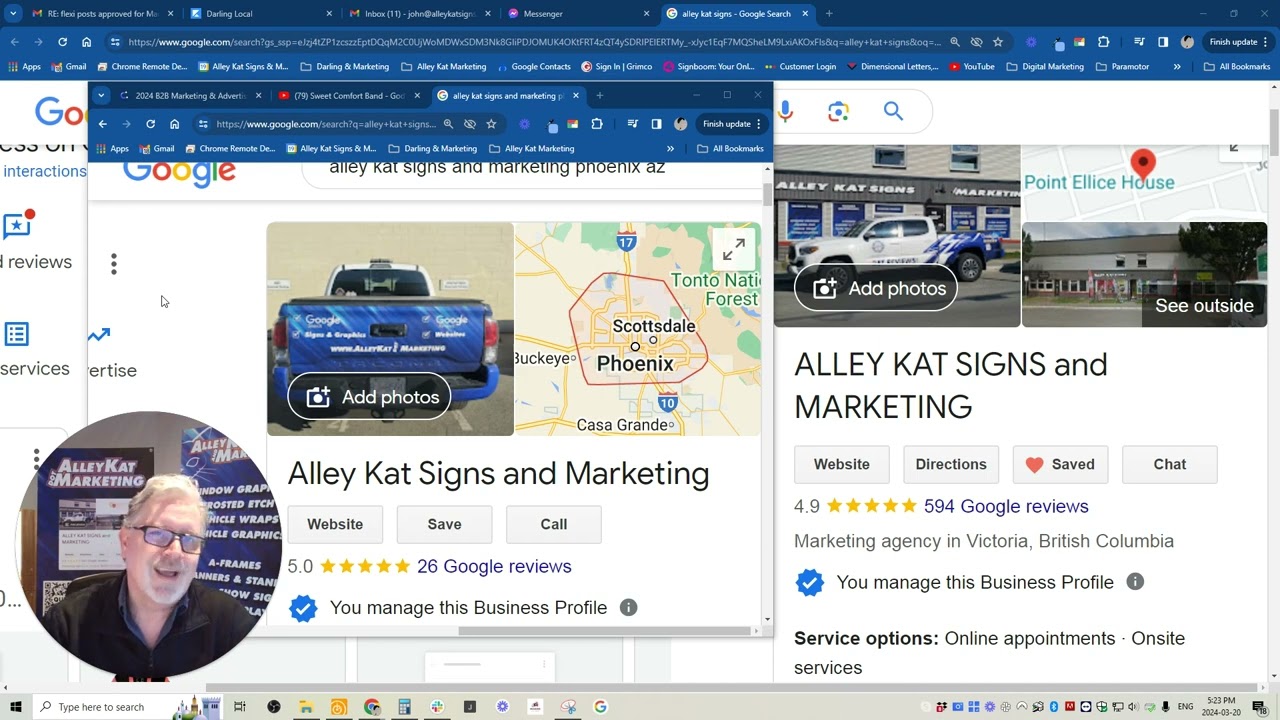Screen dimensions: 1280x720
Task: Open reviews icon with red notification dot
Action: [17, 225]
